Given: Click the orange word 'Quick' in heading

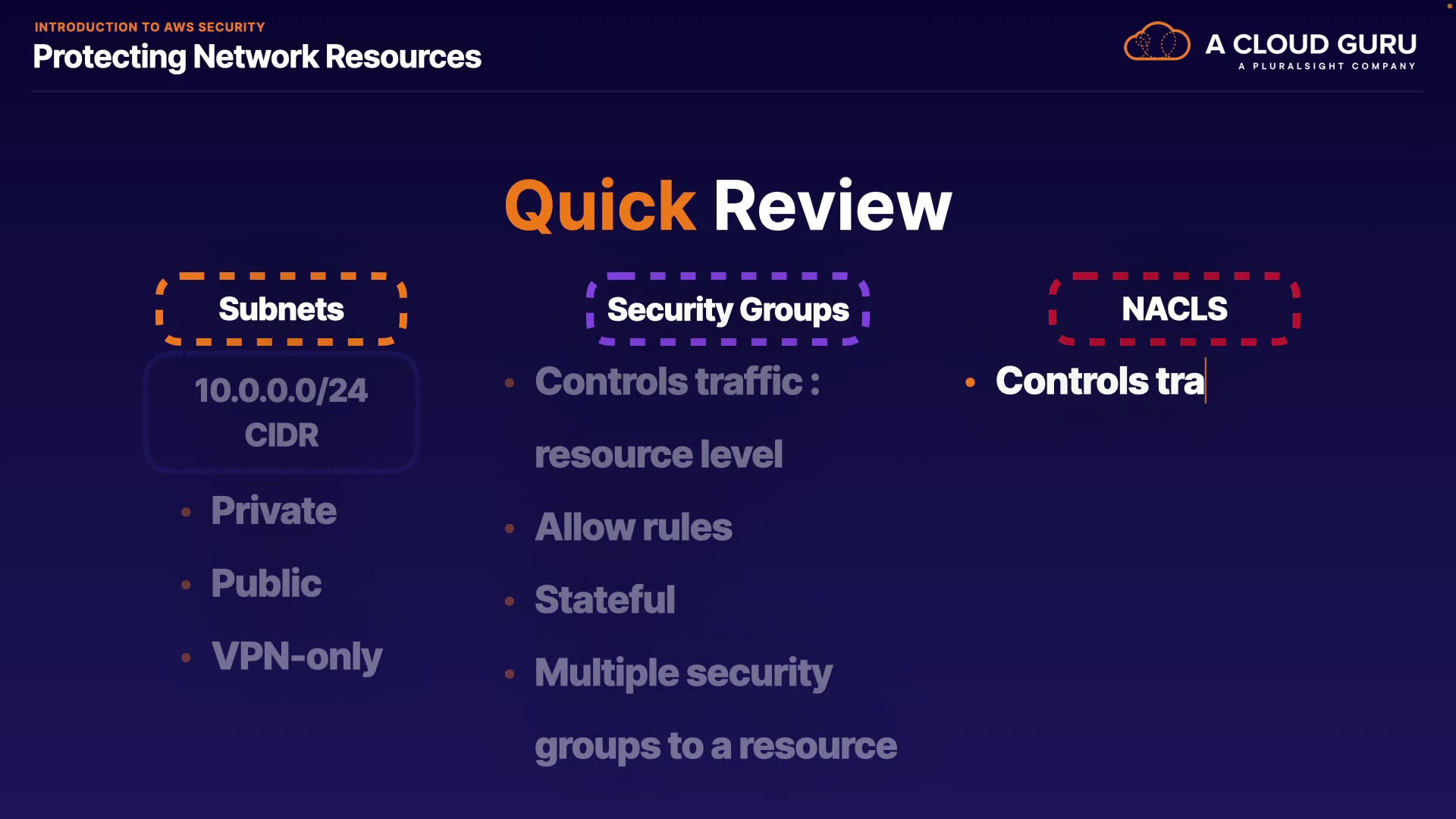Looking at the screenshot, I should tap(600, 206).
